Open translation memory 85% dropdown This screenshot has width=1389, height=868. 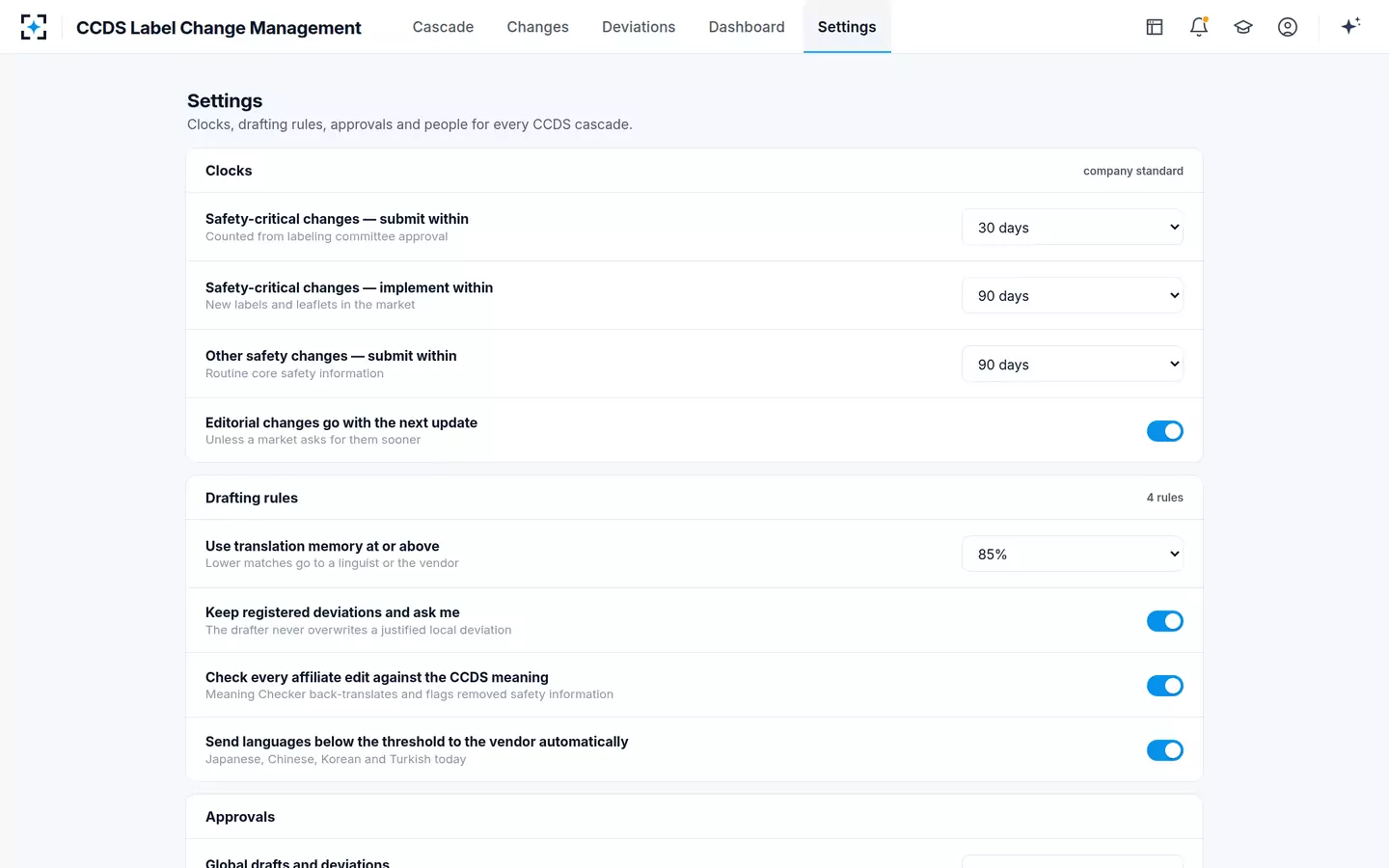(1073, 555)
